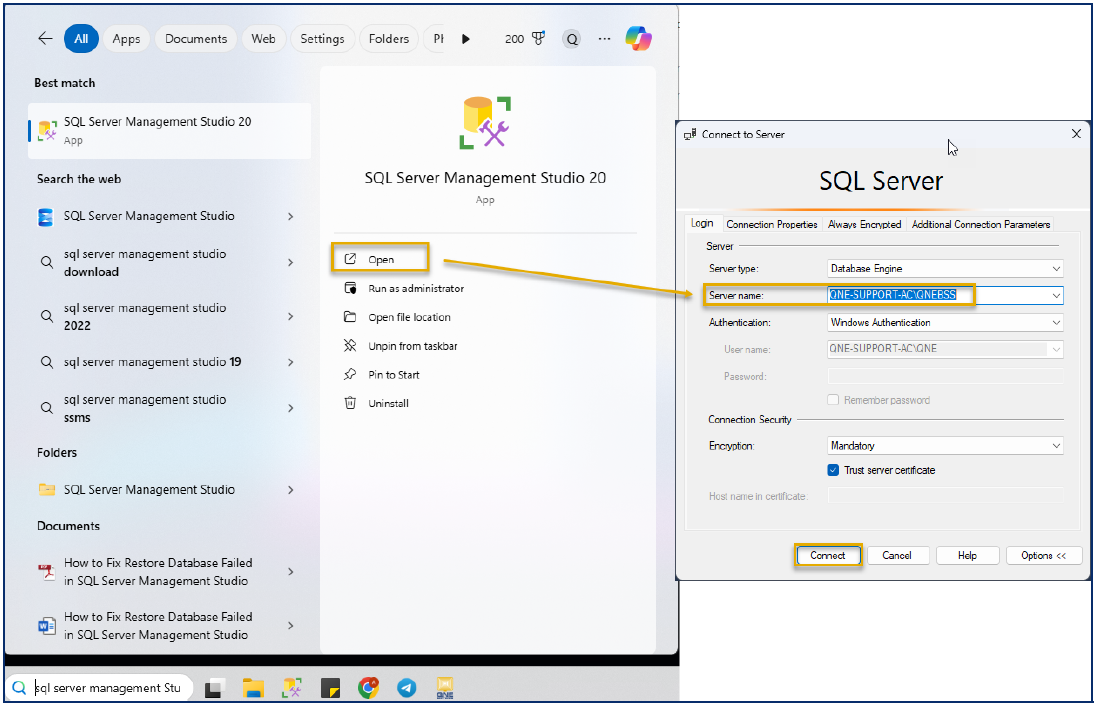1096x707 pixels.
Task: Expand 'sql server management studio download' suggestion
Action: pyautogui.click(x=291, y=262)
